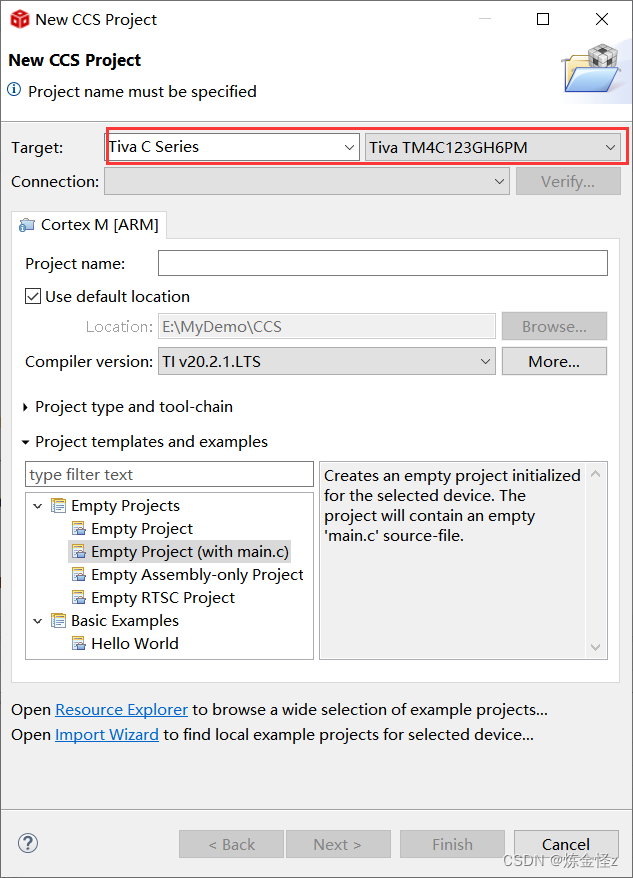
Task: Open the Resource Explorer link
Action: tap(122, 709)
